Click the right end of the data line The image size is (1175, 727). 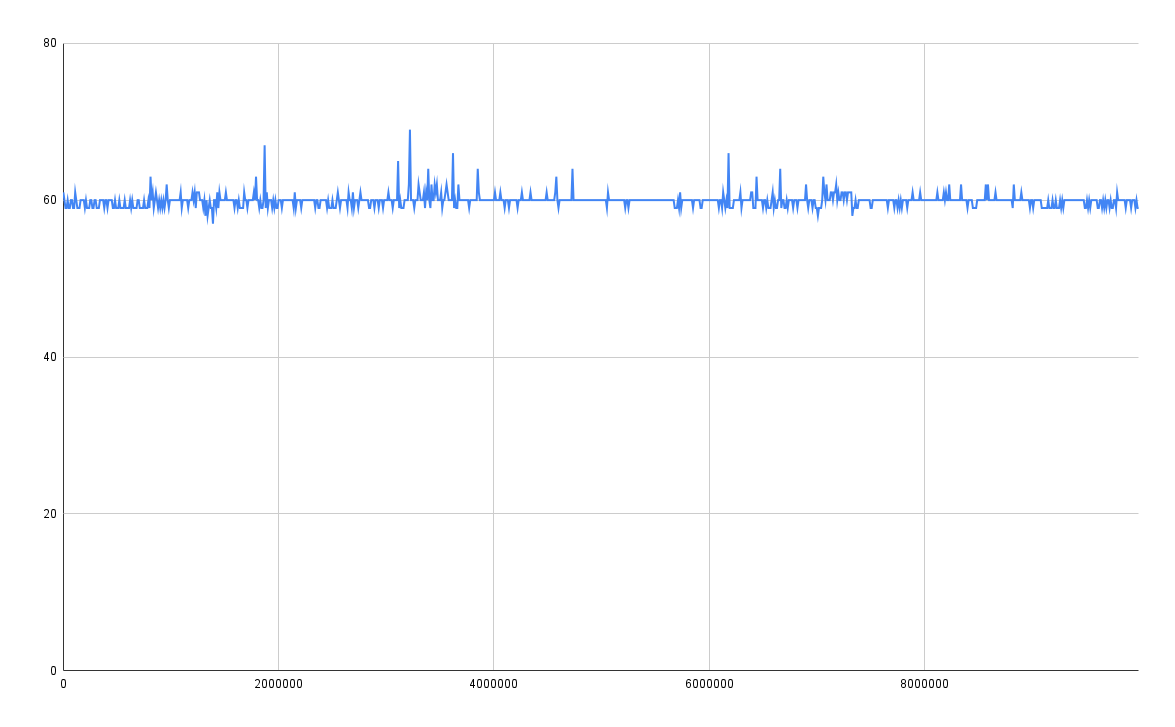pos(1137,208)
